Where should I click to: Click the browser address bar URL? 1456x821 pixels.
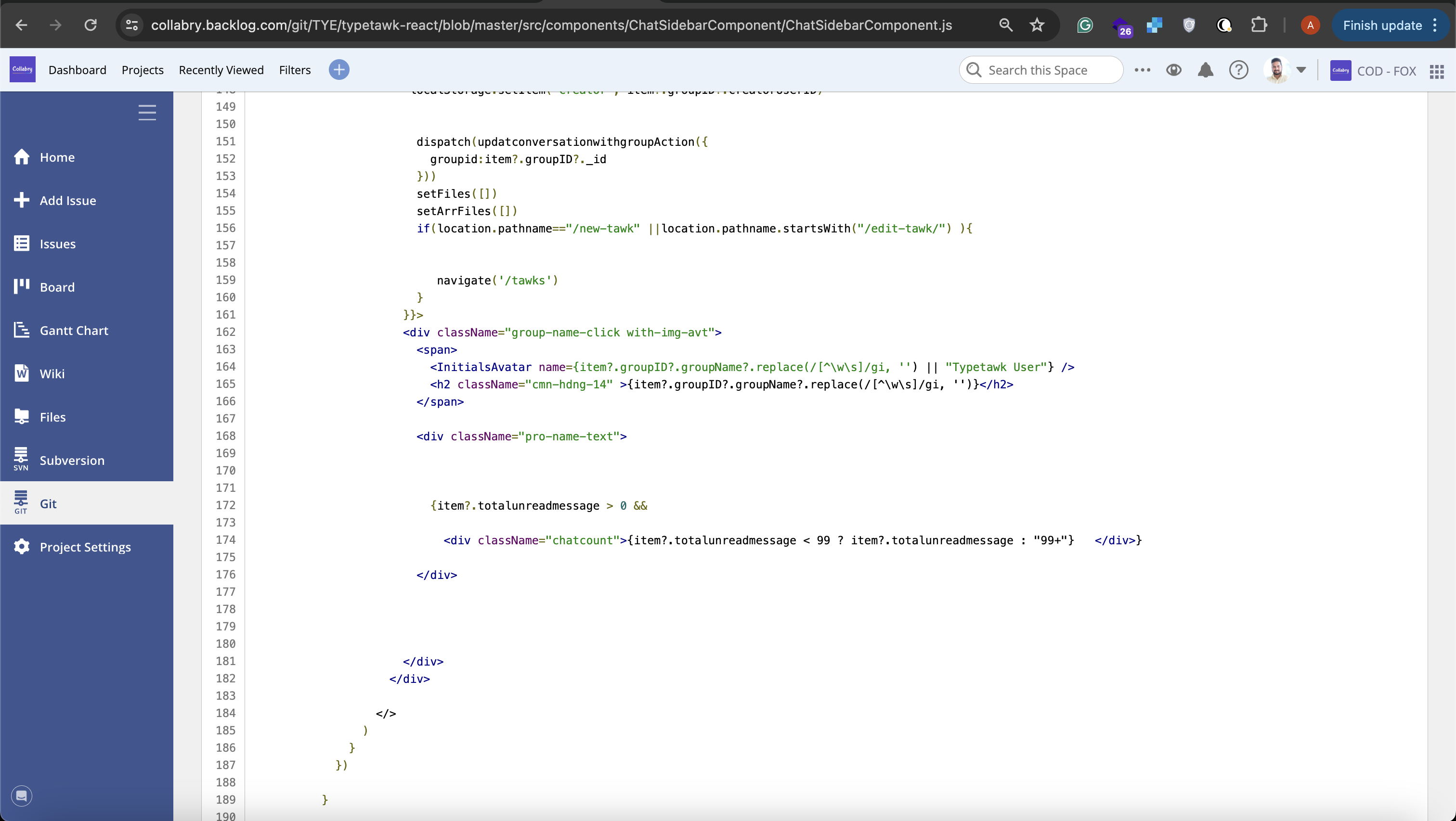pyautogui.click(x=551, y=25)
